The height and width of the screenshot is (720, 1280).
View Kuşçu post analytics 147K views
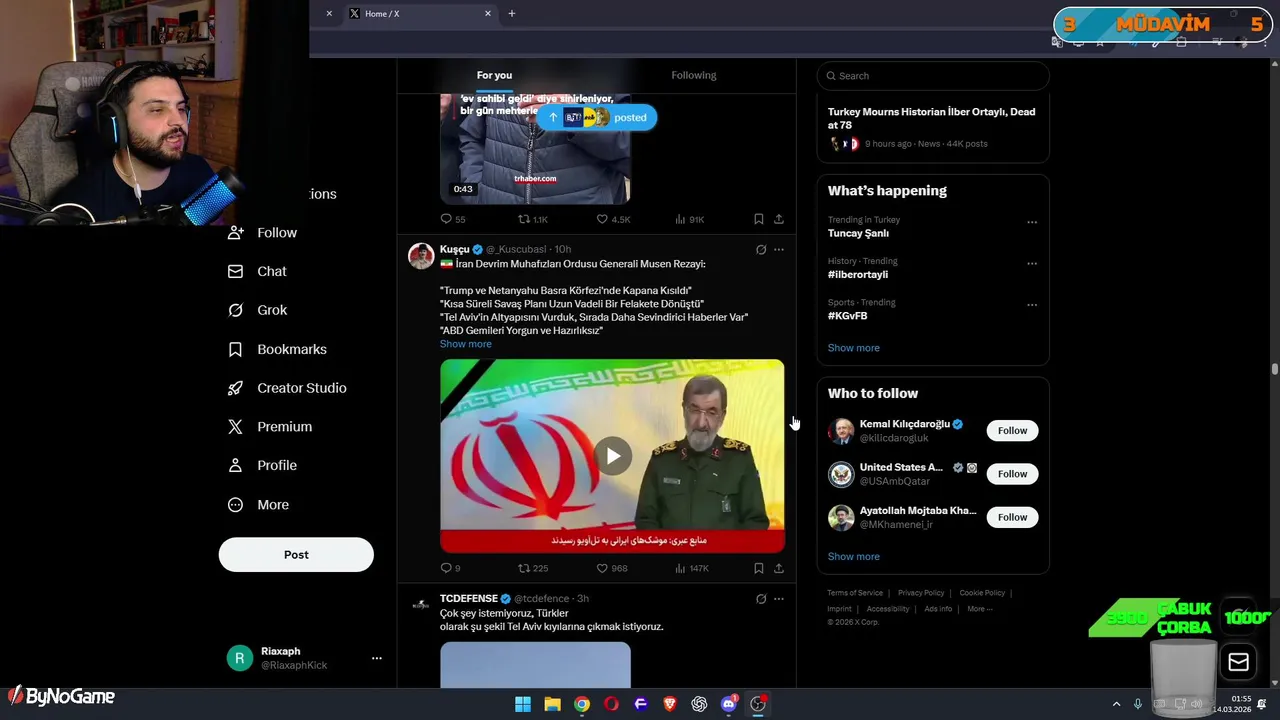click(691, 568)
